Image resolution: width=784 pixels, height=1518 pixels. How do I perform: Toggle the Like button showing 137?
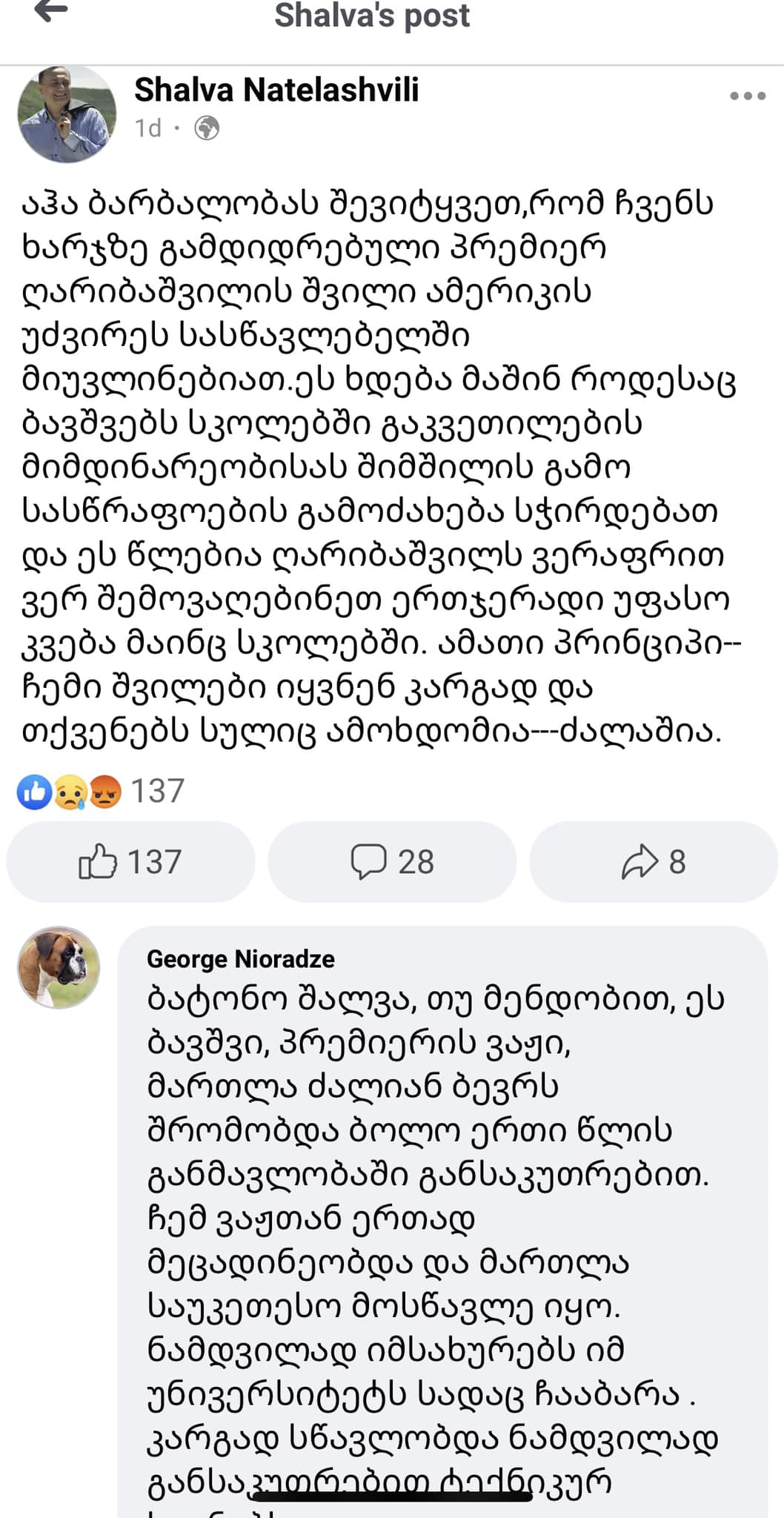pyautogui.click(x=130, y=862)
